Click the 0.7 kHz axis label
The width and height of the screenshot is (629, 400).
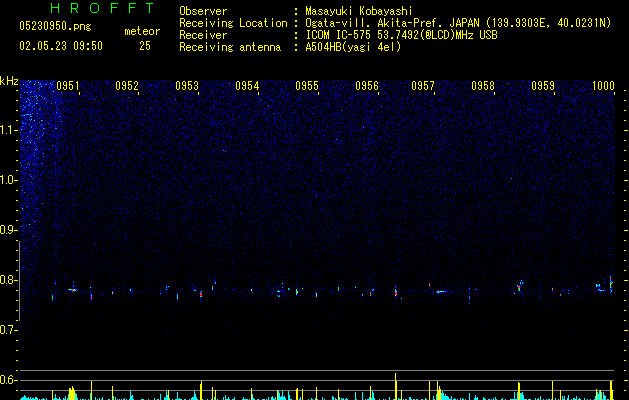click(8, 330)
